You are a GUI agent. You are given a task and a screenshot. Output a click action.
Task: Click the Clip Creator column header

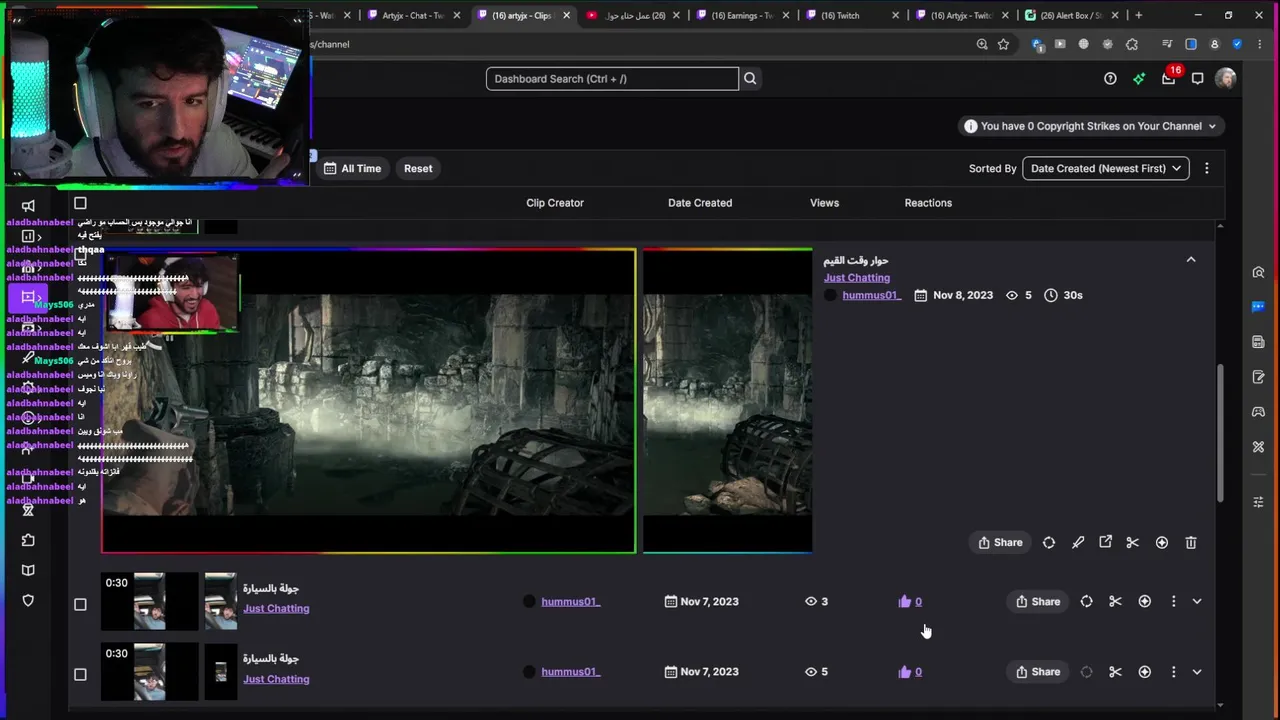click(555, 203)
